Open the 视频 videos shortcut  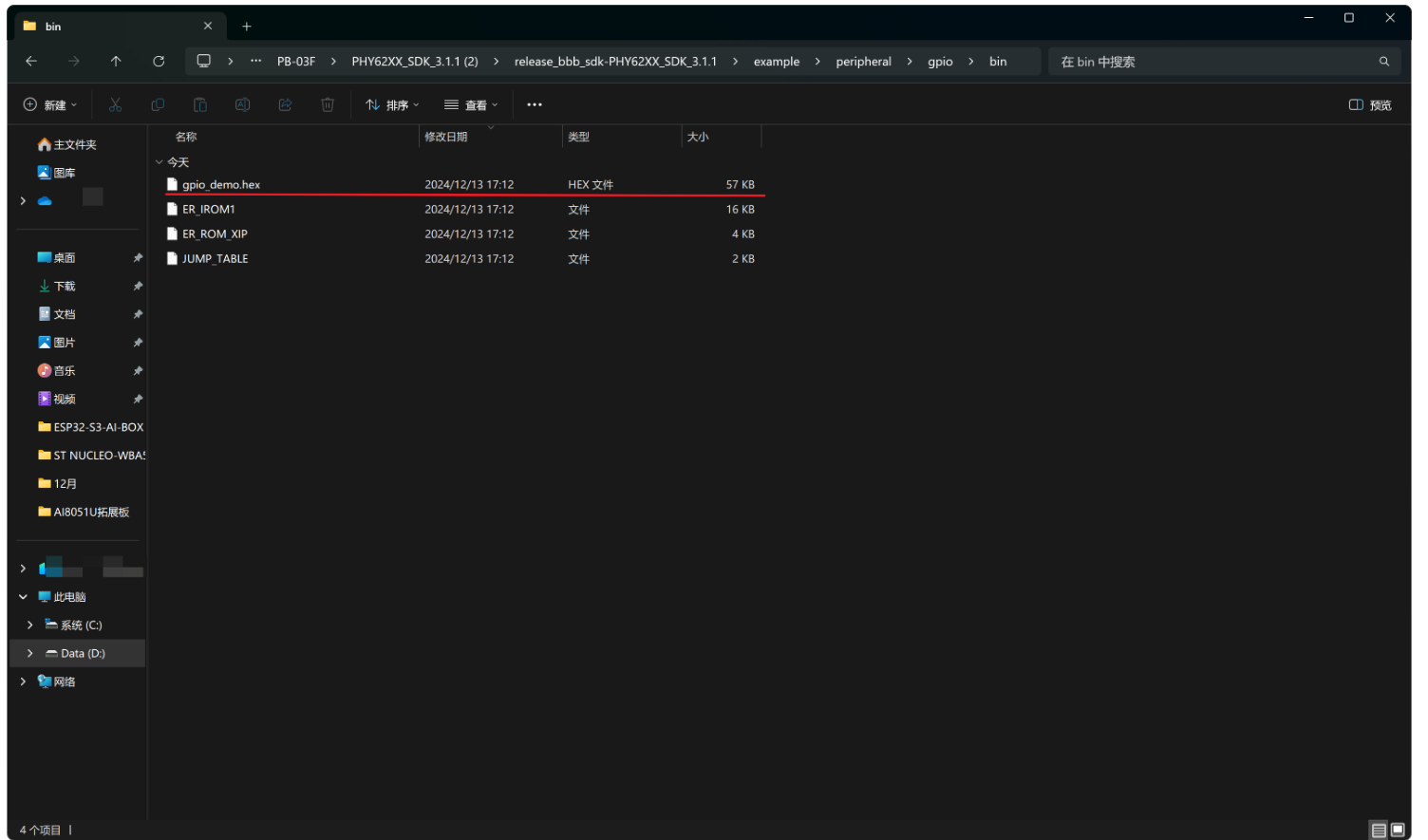coord(56,399)
